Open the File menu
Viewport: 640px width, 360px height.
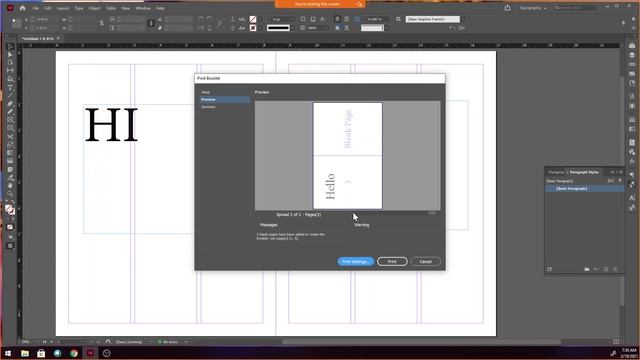(36, 8)
